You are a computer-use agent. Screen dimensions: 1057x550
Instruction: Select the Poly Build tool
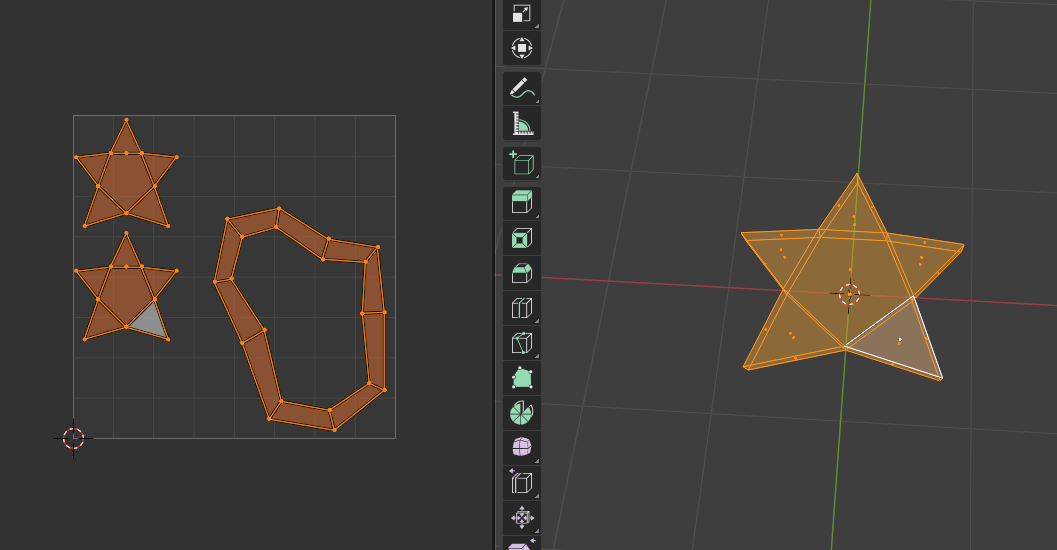pyautogui.click(x=521, y=378)
